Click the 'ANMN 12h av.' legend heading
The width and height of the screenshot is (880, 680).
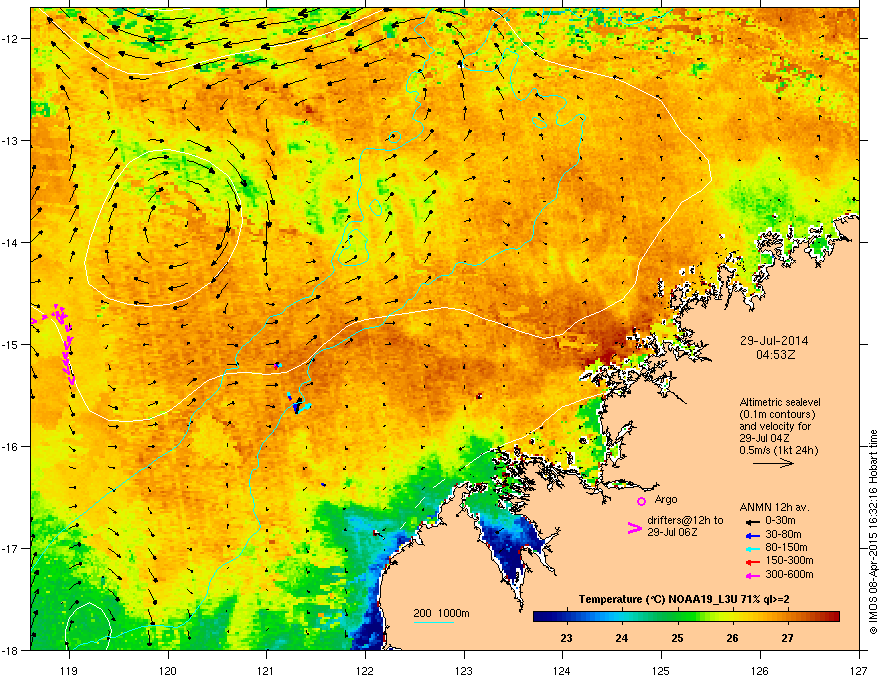774,507
